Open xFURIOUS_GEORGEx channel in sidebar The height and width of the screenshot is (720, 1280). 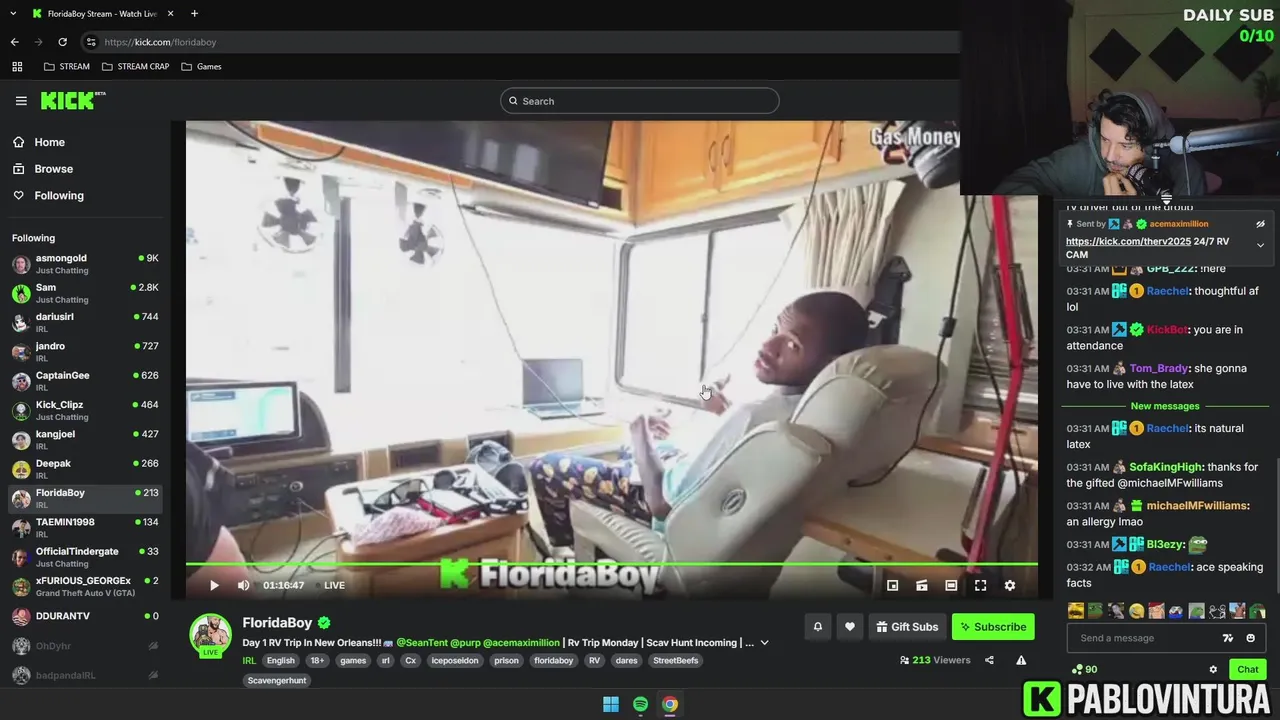pos(85,586)
